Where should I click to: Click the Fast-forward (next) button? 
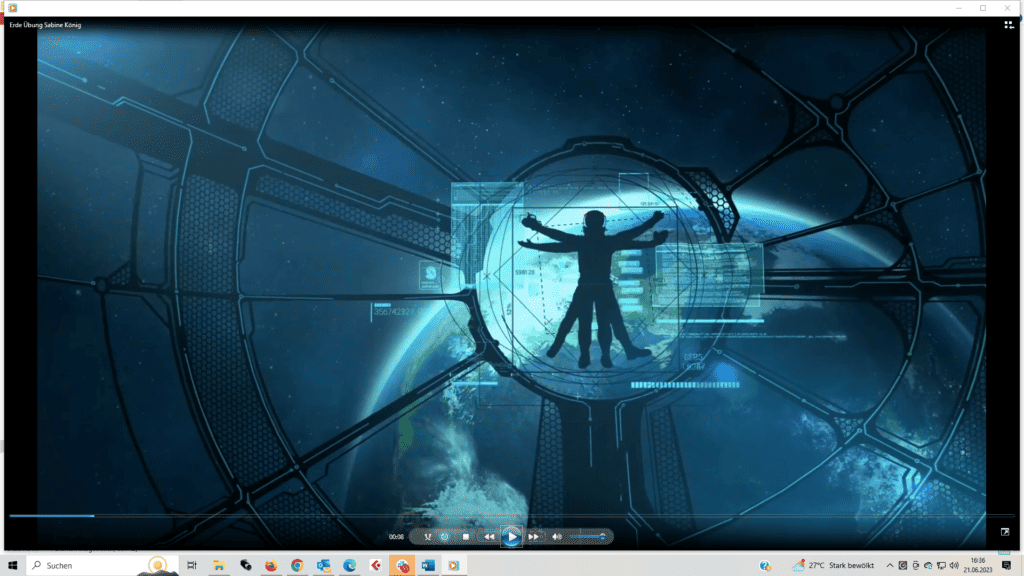click(x=534, y=537)
